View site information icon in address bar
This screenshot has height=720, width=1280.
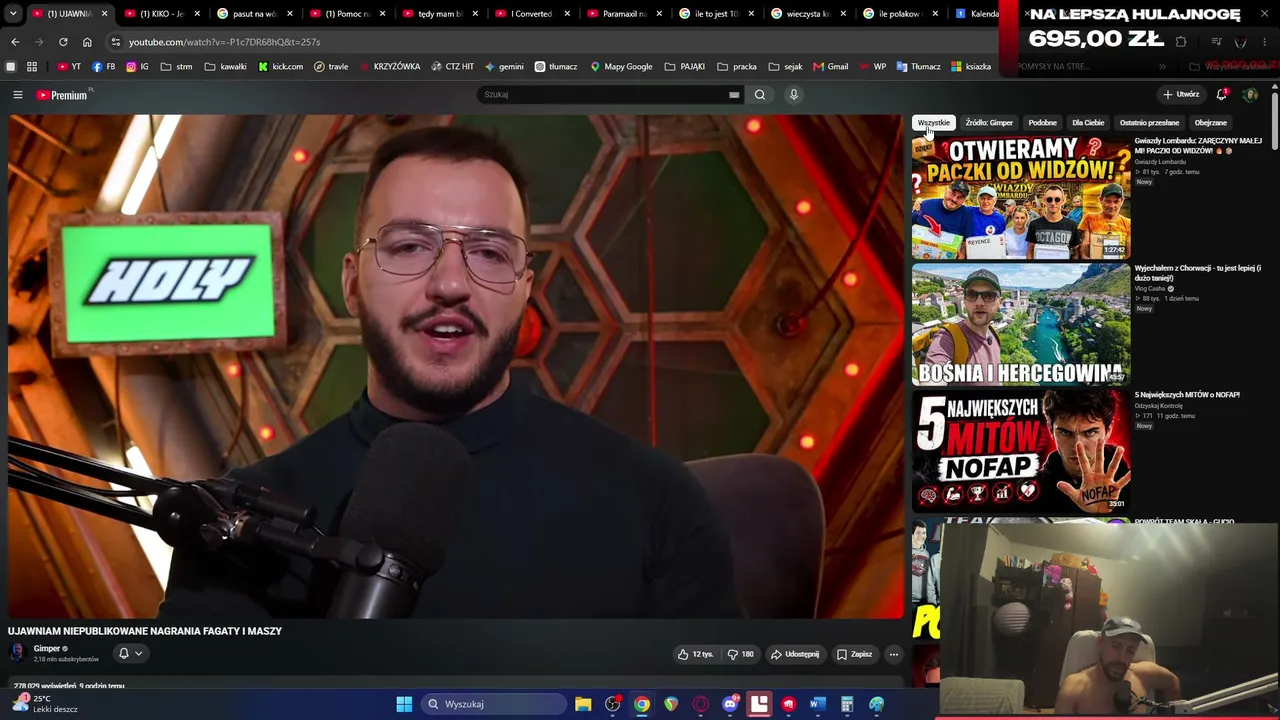[116, 42]
